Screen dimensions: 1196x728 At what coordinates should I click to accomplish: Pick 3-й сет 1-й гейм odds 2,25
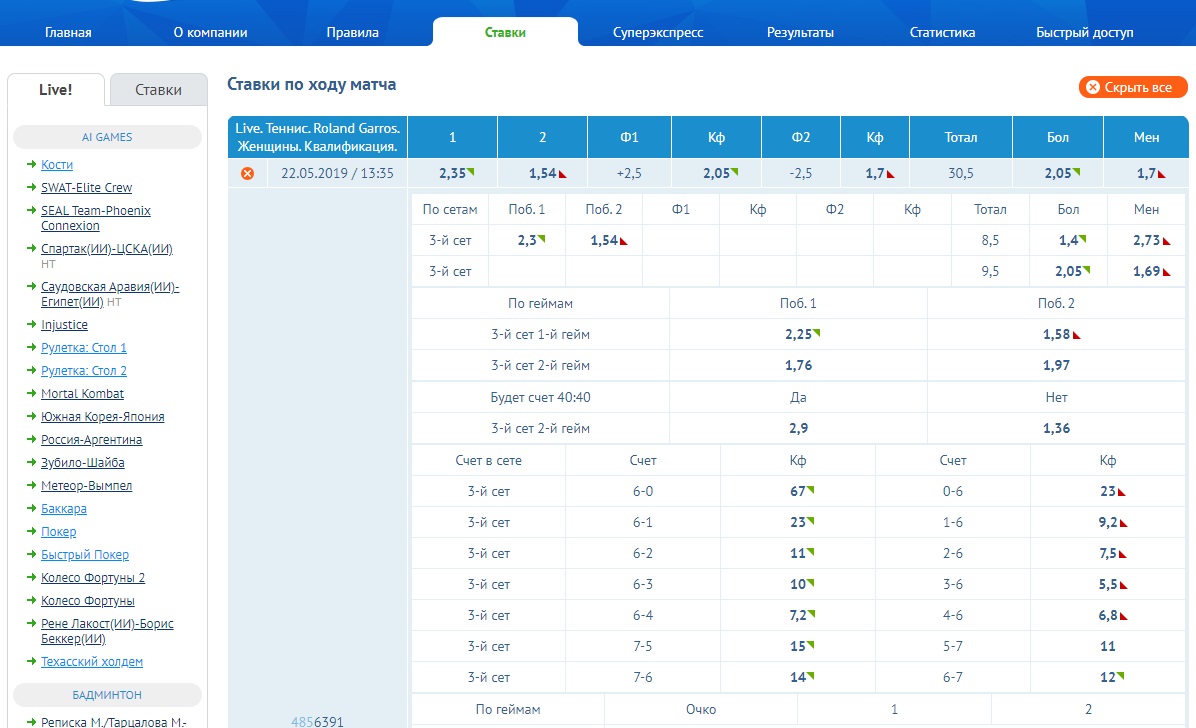799,334
